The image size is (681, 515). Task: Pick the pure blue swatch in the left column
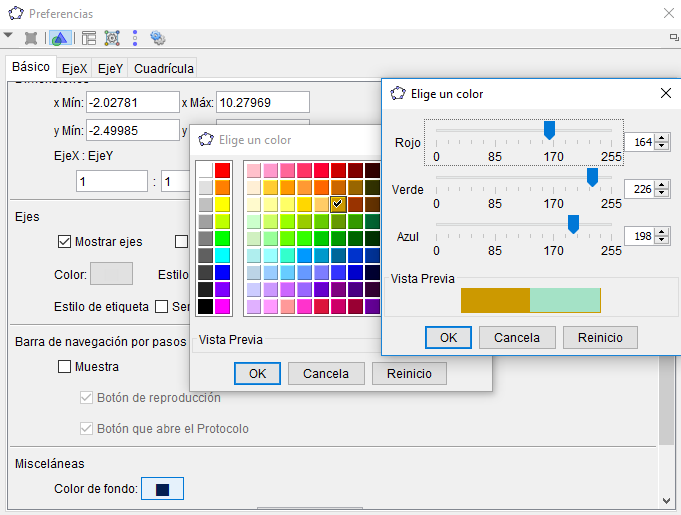pos(222,272)
